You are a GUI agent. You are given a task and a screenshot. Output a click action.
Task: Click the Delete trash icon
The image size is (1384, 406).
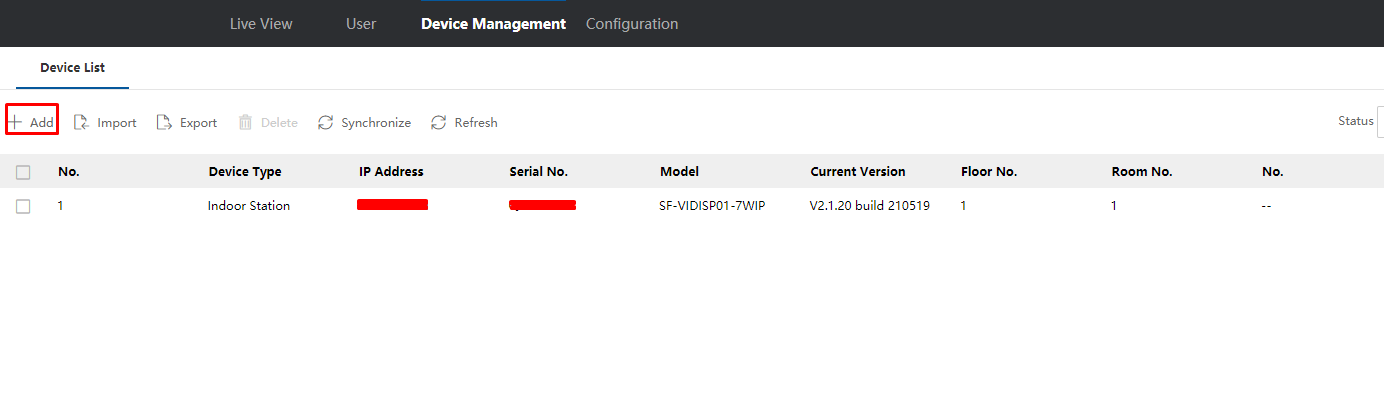(245, 122)
